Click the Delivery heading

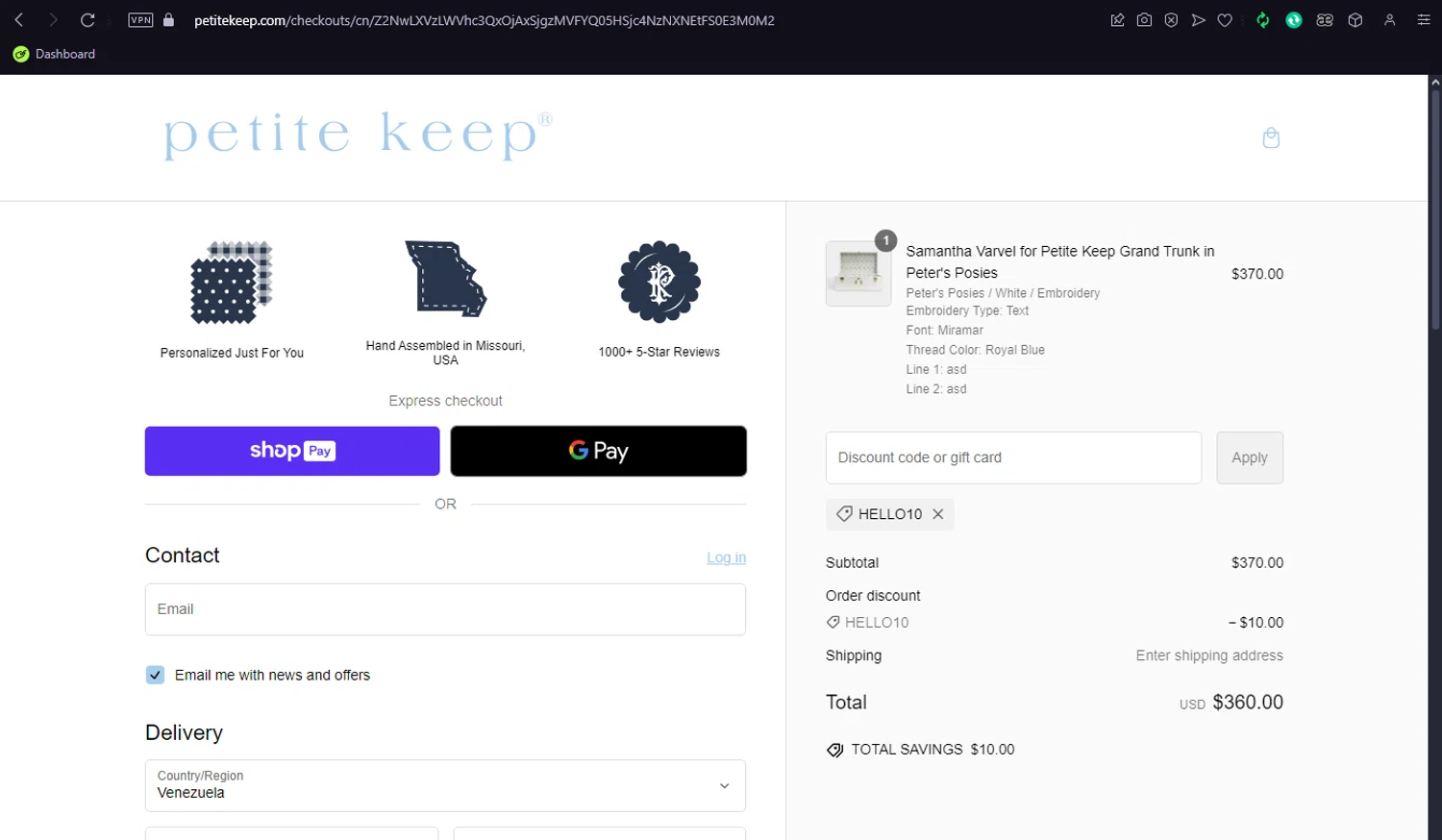click(x=184, y=732)
